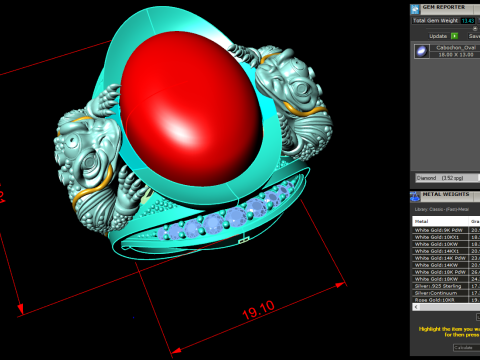This screenshot has width=480, height=360.
Task: Click the metal list left scroll arrow
Action: pos(416,307)
